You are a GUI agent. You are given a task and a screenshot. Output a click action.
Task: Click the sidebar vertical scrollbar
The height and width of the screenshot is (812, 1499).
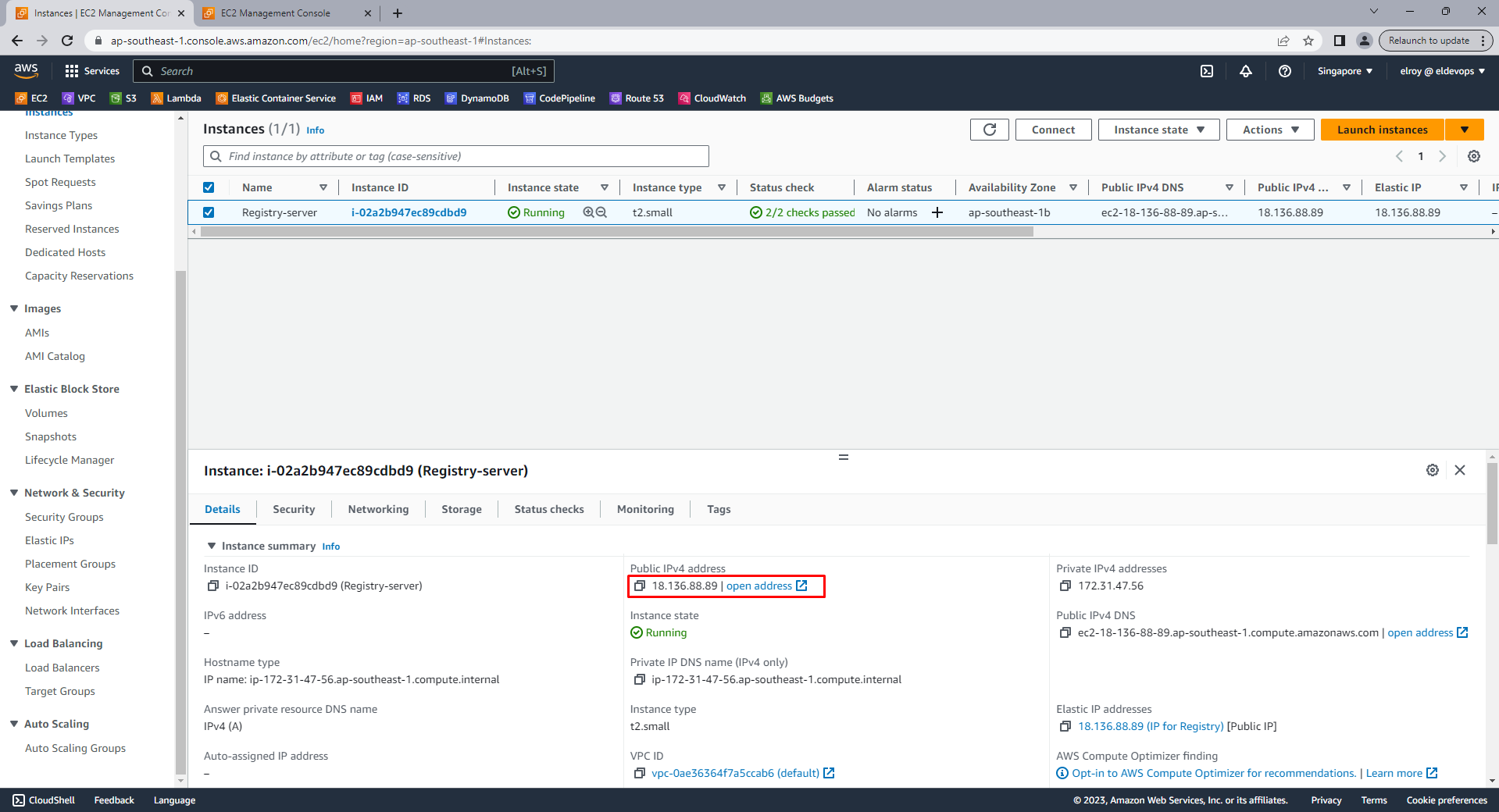coord(180,523)
